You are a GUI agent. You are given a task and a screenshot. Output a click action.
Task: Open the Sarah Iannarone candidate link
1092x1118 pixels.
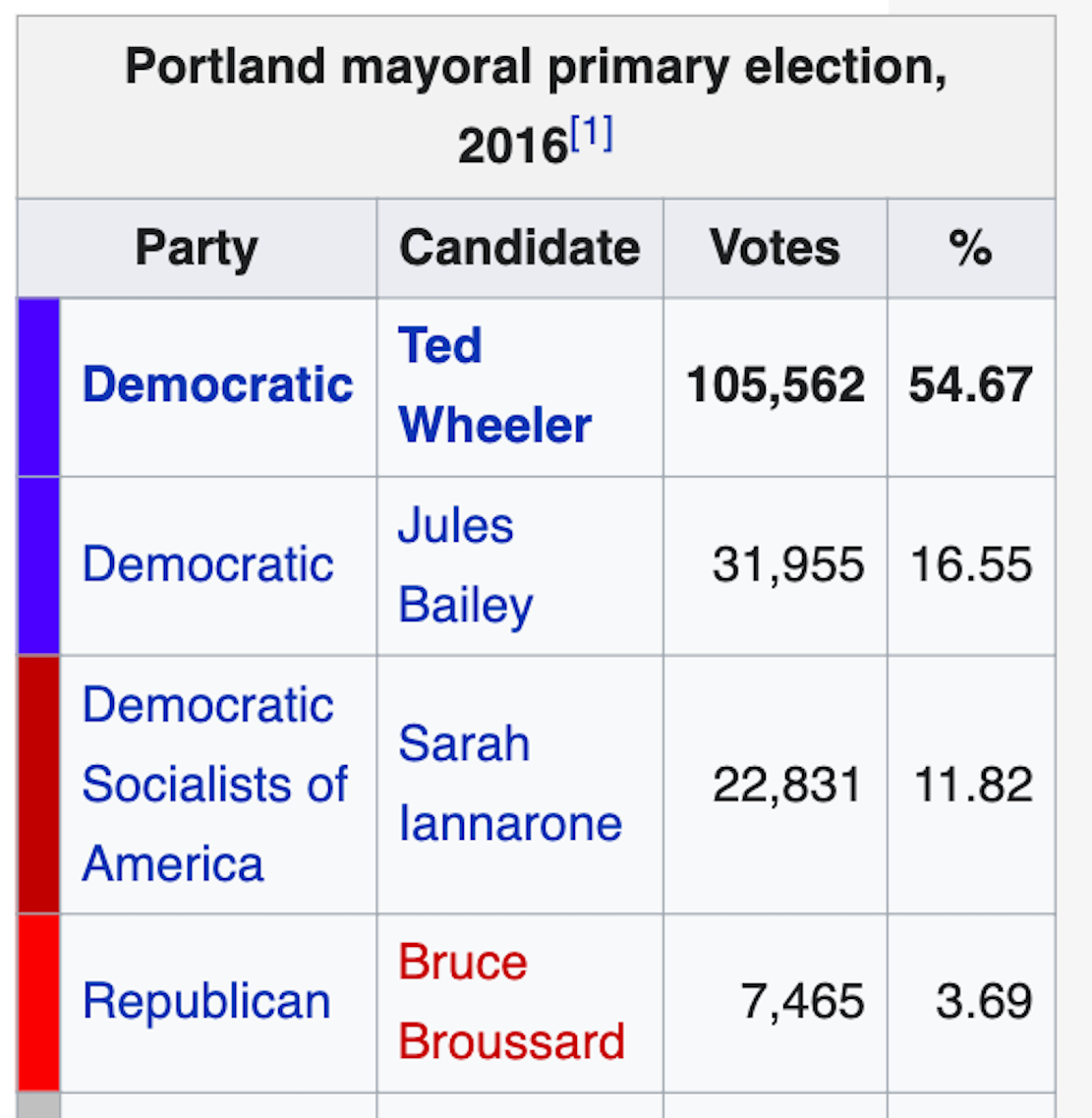click(509, 784)
